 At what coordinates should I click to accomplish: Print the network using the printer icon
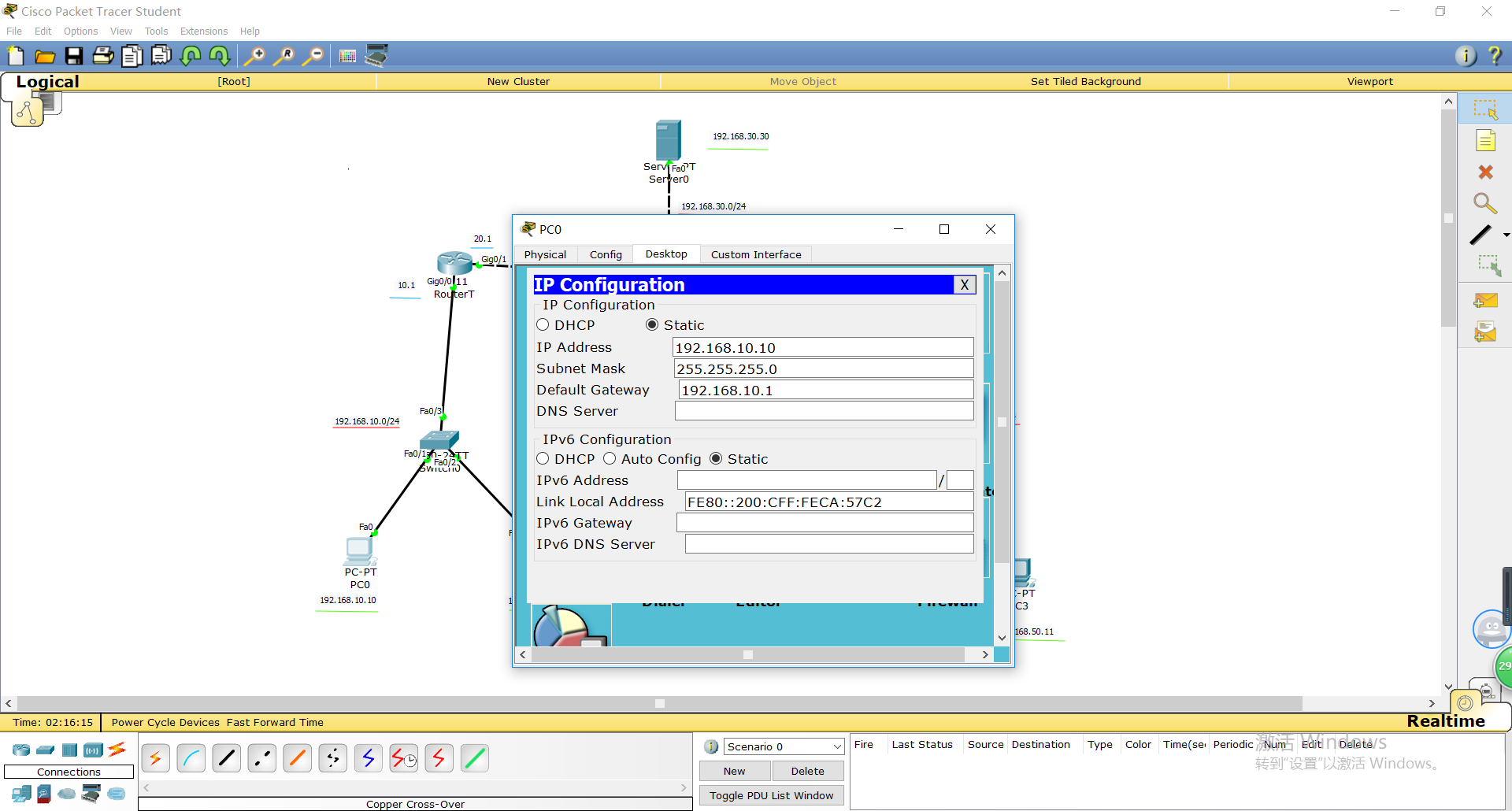coord(103,56)
